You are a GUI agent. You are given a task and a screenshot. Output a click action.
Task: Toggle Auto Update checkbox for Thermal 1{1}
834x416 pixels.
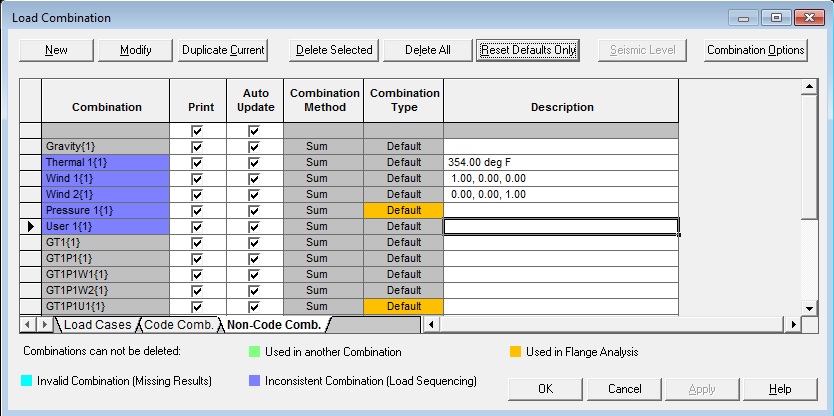[x=254, y=162]
